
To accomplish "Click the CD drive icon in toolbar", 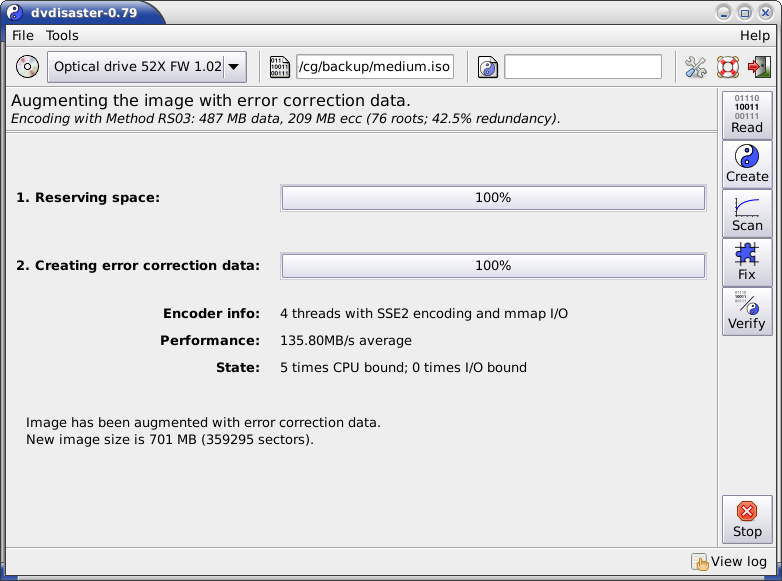I will click(x=28, y=67).
